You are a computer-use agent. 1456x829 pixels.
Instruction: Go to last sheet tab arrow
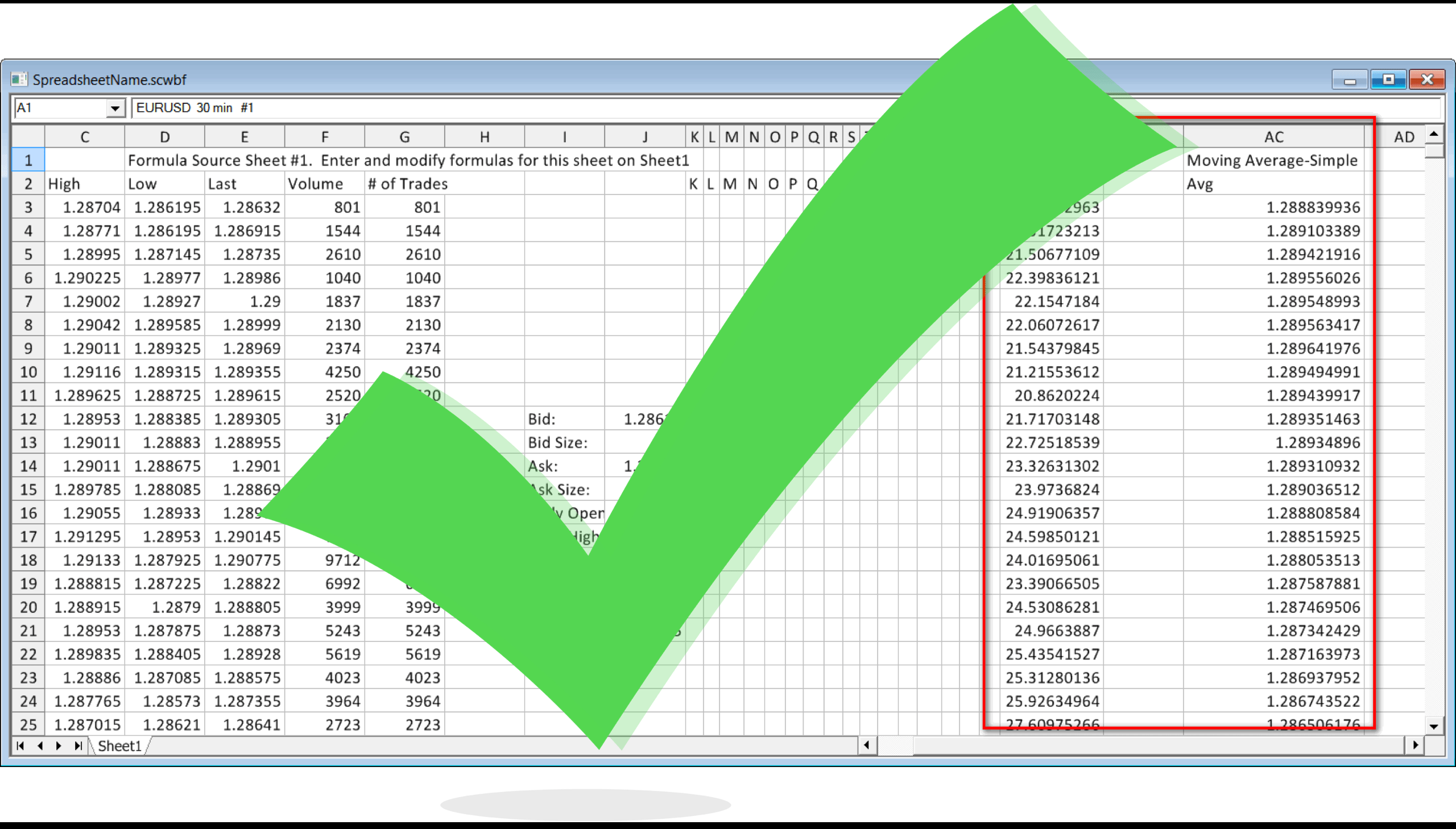tap(78, 746)
